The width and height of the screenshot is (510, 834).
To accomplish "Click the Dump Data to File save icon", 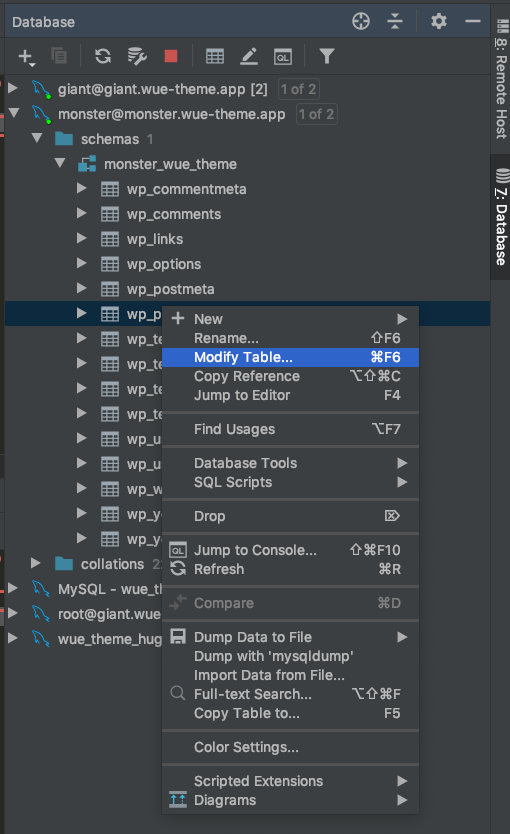I will [178, 636].
